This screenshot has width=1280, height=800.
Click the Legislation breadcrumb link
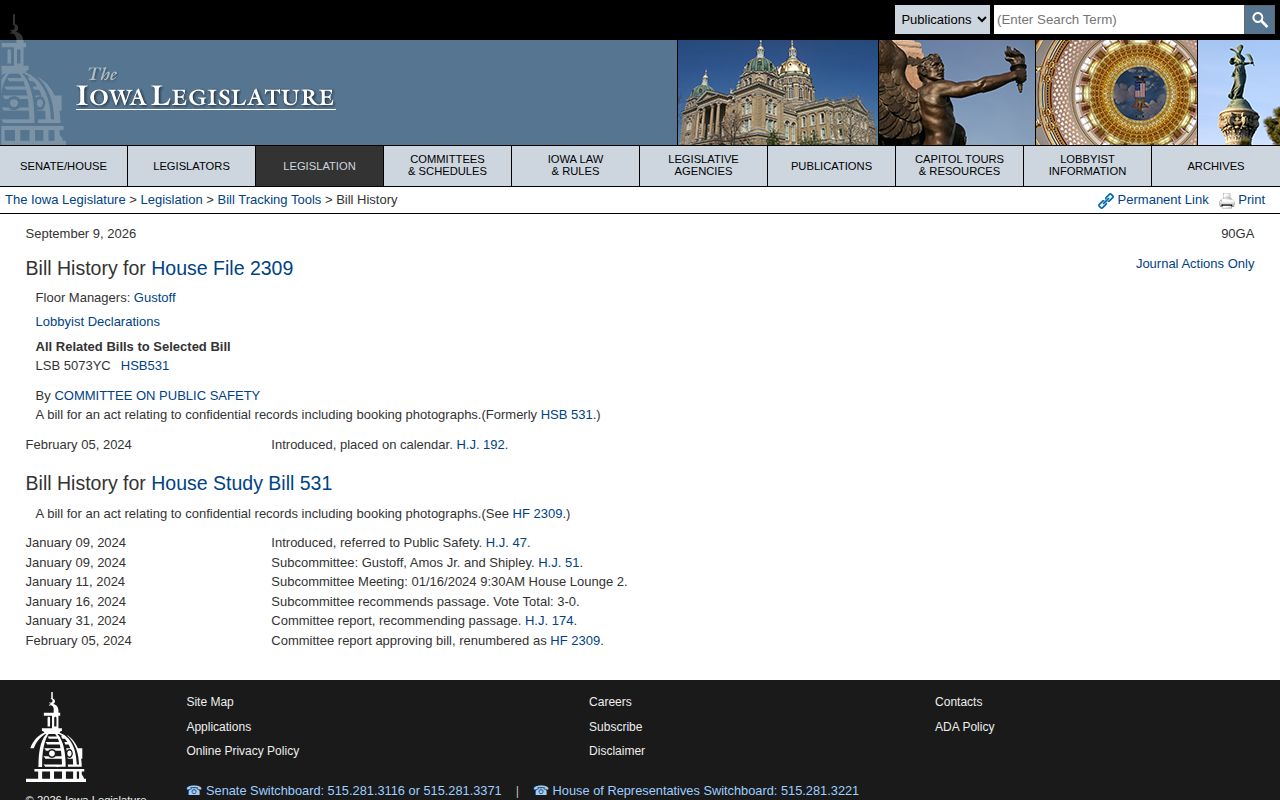[x=171, y=200]
